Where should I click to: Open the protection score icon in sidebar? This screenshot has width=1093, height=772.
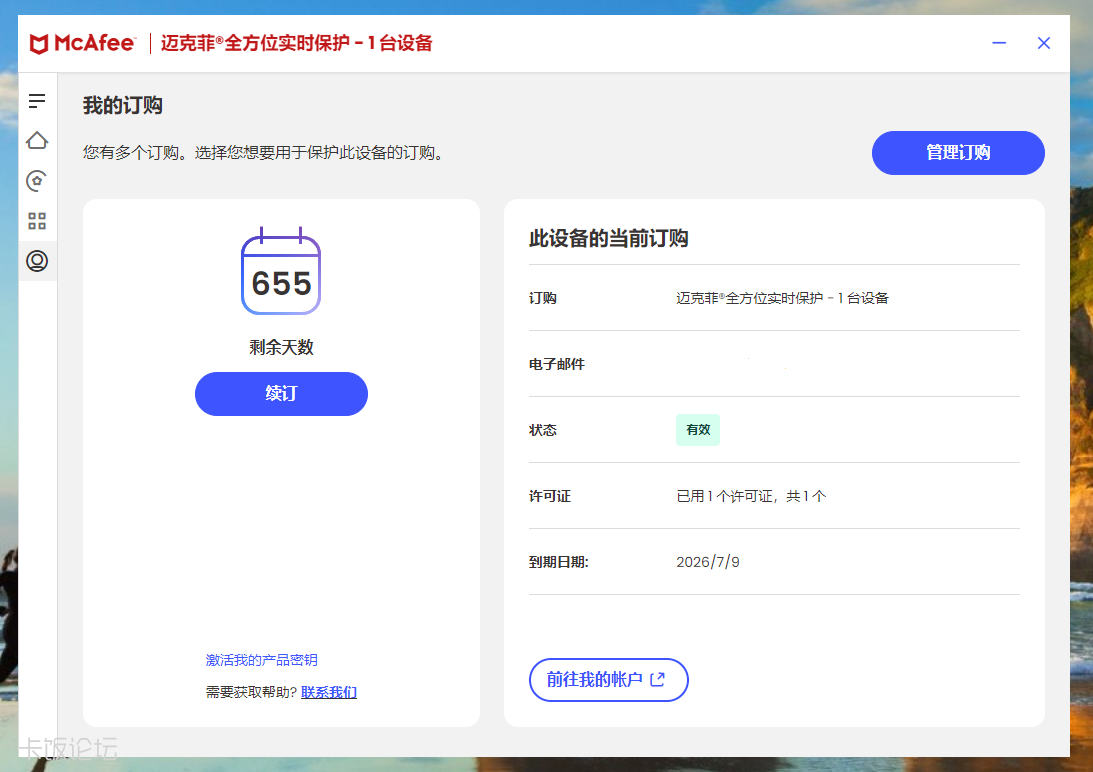pyautogui.click(x=37, y=181)
